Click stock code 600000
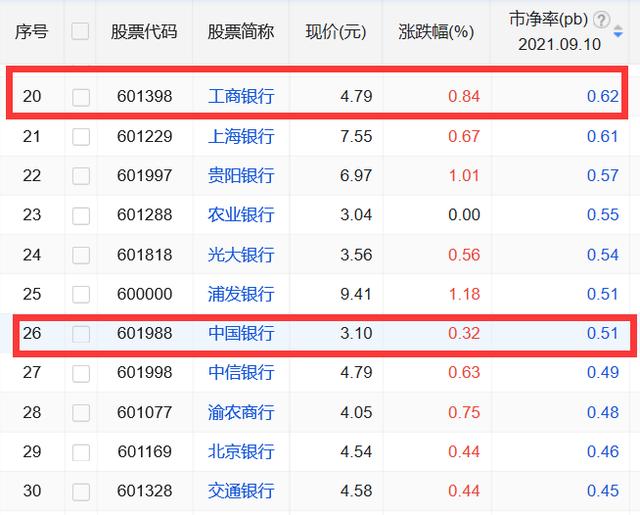 (144, 294)
